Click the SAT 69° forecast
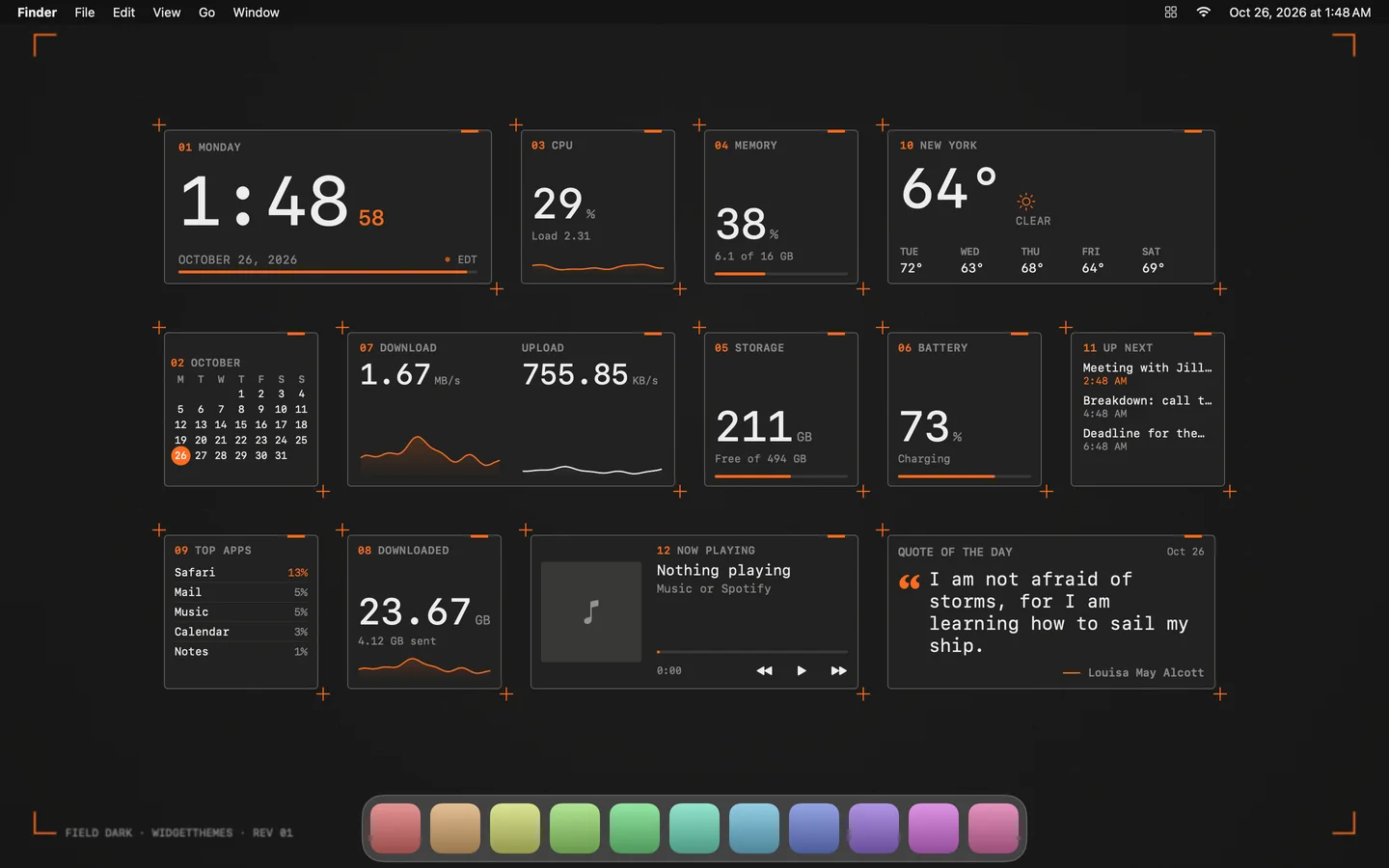This screenshot has height=868, width=1389. (x=1154, y=260)
